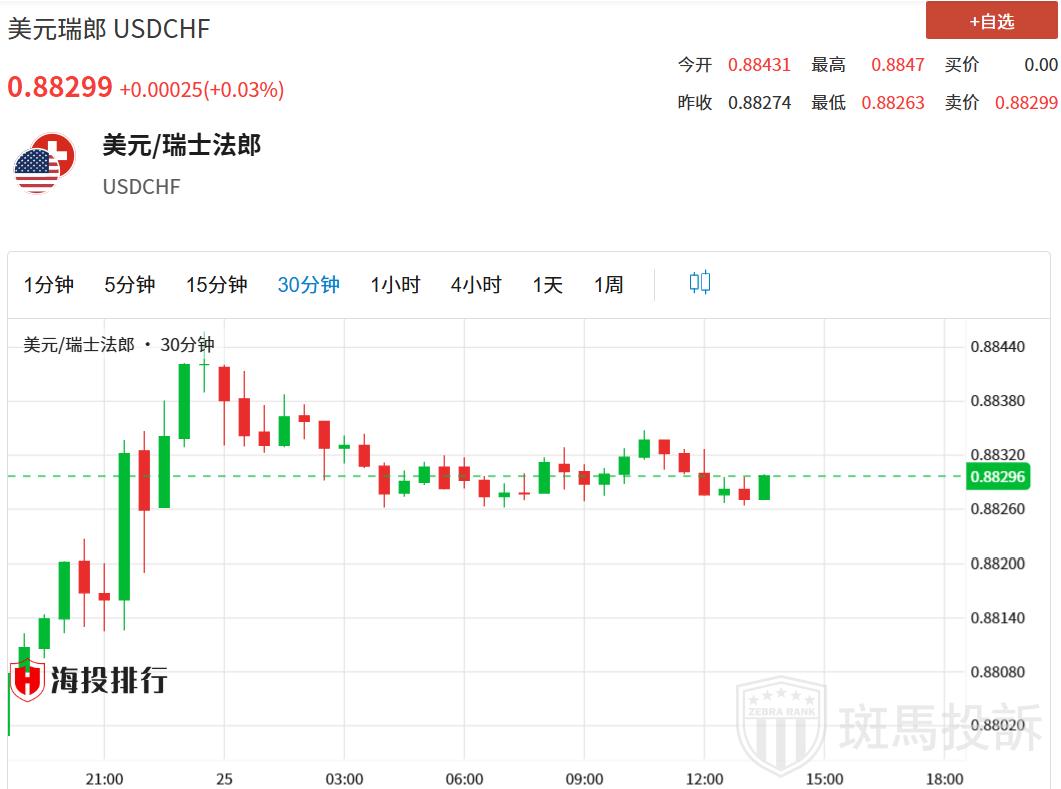Click the green 0.88296 current price label
The height and width of the screenshot is (789, 1061).
998,477
